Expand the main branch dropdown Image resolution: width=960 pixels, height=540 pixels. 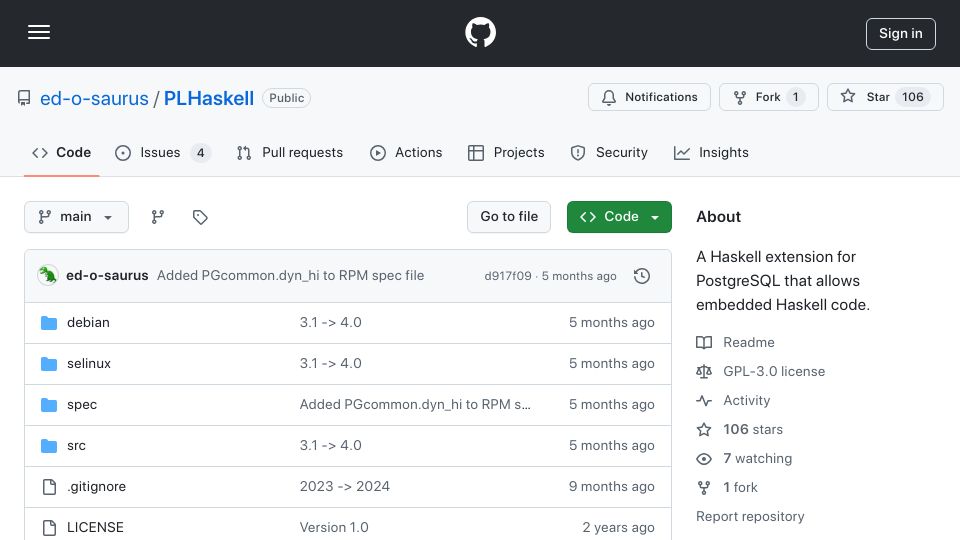tap(77, 217)
